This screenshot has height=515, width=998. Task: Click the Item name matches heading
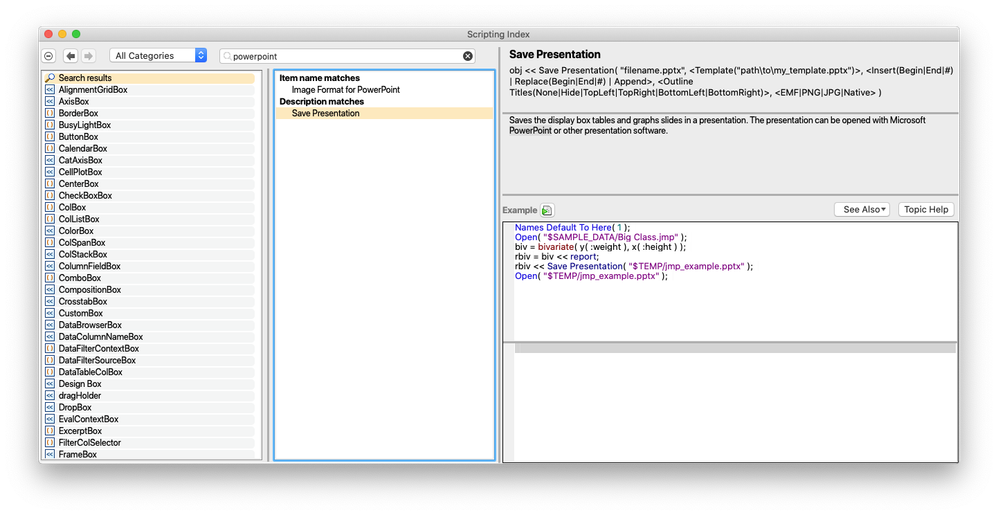[x=320, y=78]
